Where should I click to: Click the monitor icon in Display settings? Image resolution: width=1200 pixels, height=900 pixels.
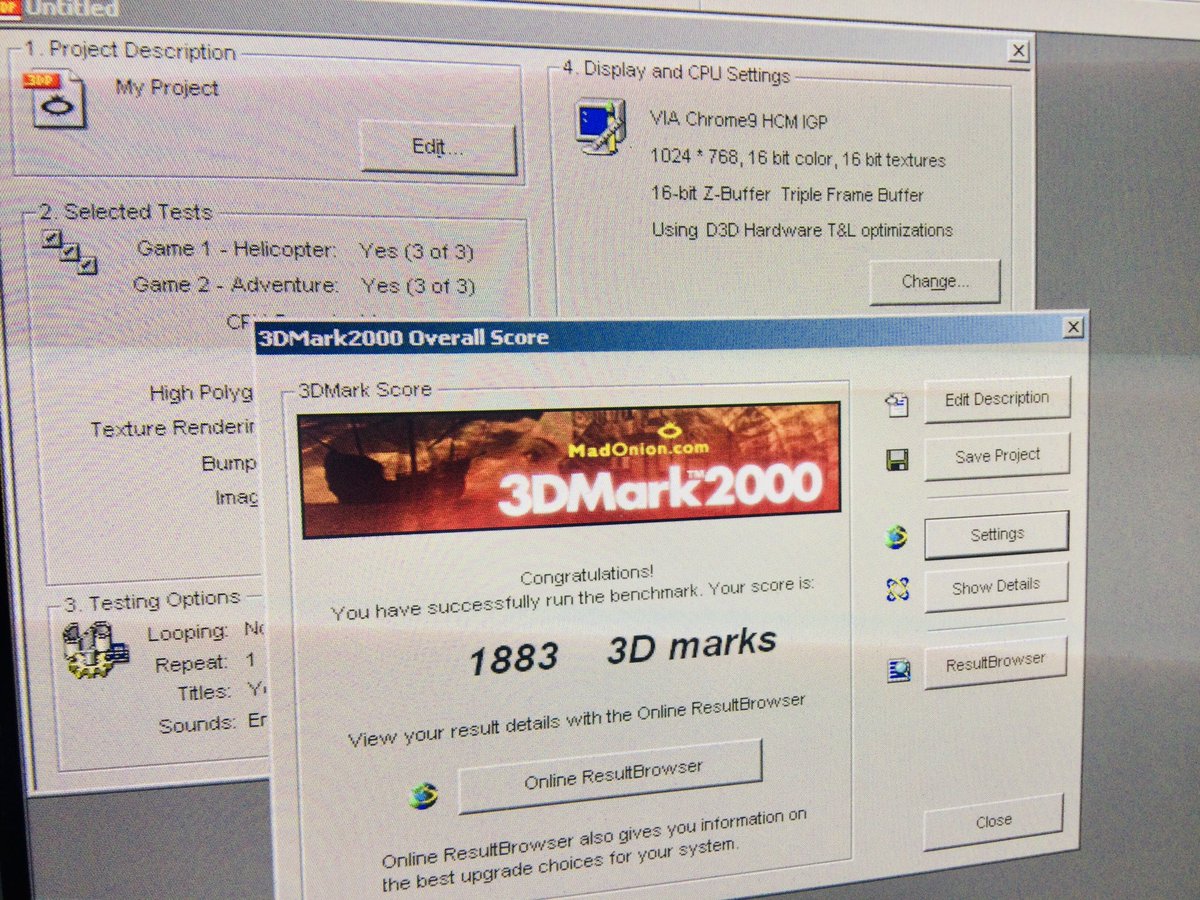click(x=601, y=127)
